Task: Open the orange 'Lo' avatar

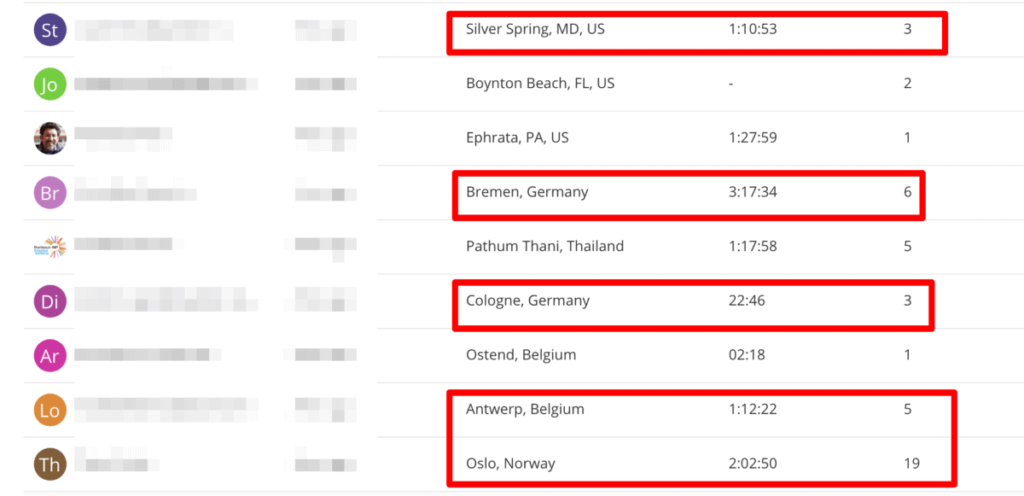Action: point(50,409)
